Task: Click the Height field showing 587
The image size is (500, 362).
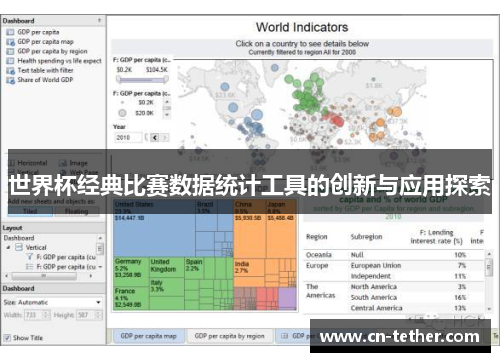Action: (x=85, y=315)
